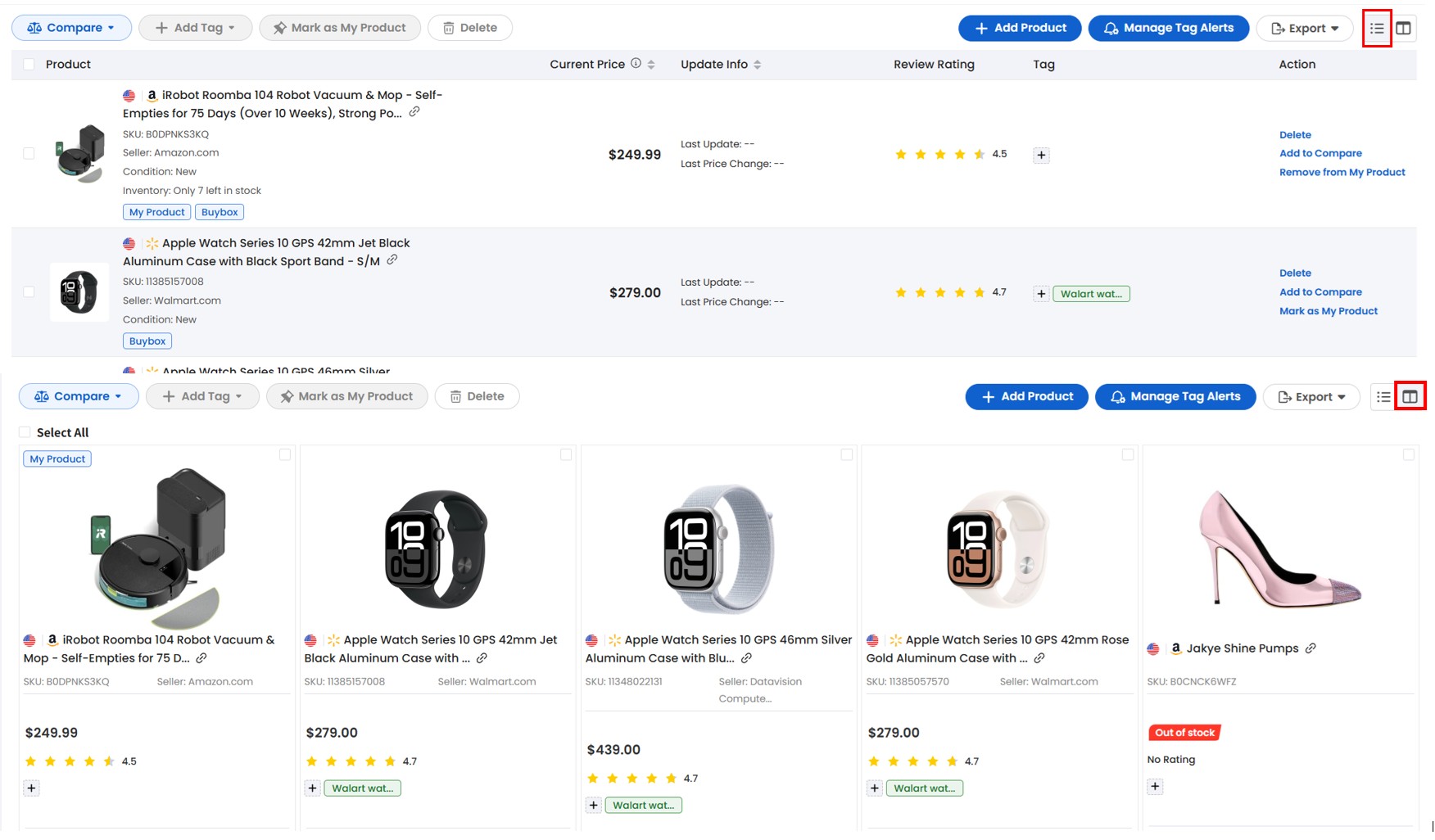Image resolution: width=1435 pixels, height=840 pixels.
Task: Click Manage Tag Alerts in the lower toolbar
Action: (1175, 396)
